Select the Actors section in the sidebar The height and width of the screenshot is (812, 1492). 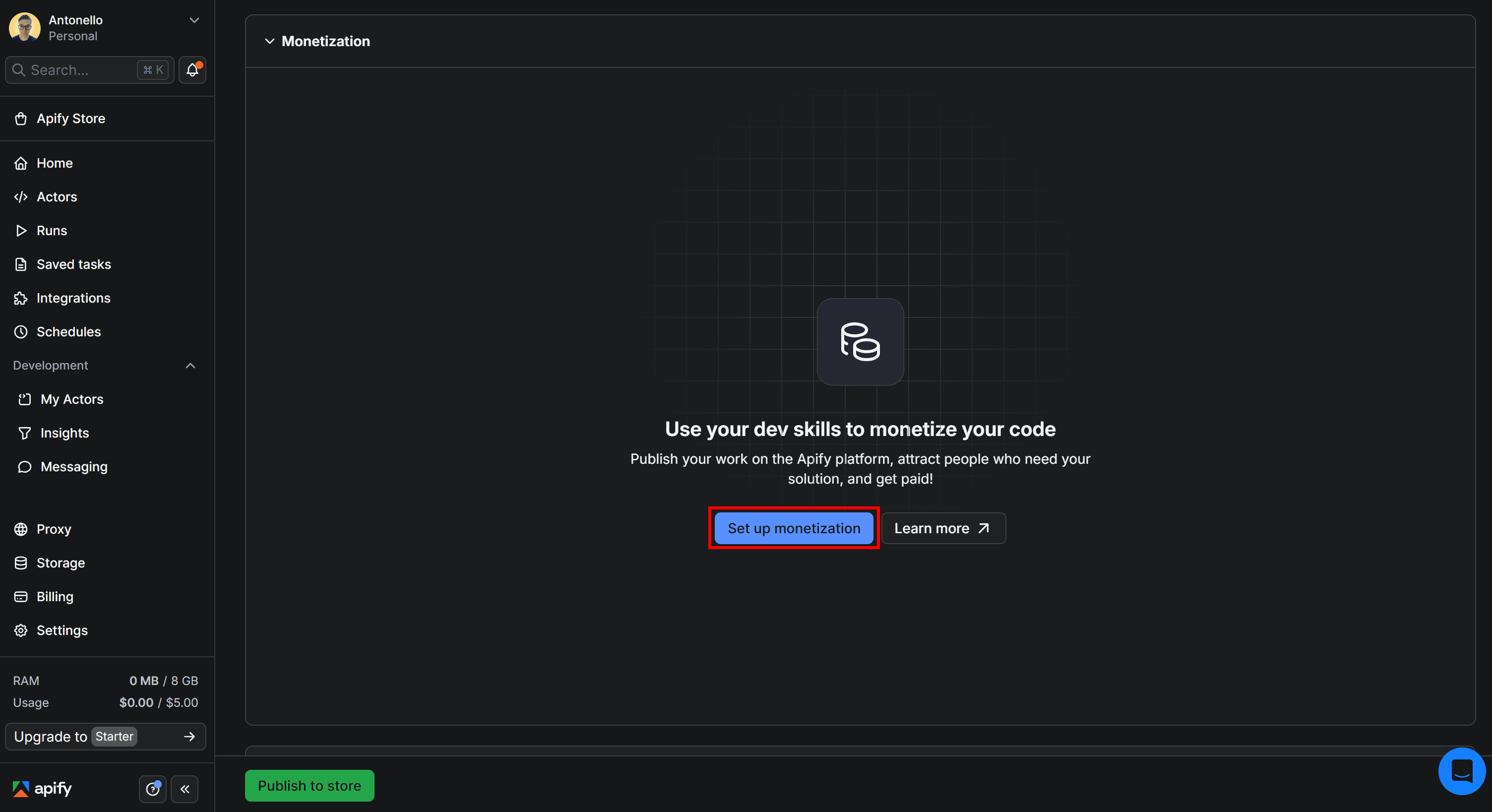57,196
